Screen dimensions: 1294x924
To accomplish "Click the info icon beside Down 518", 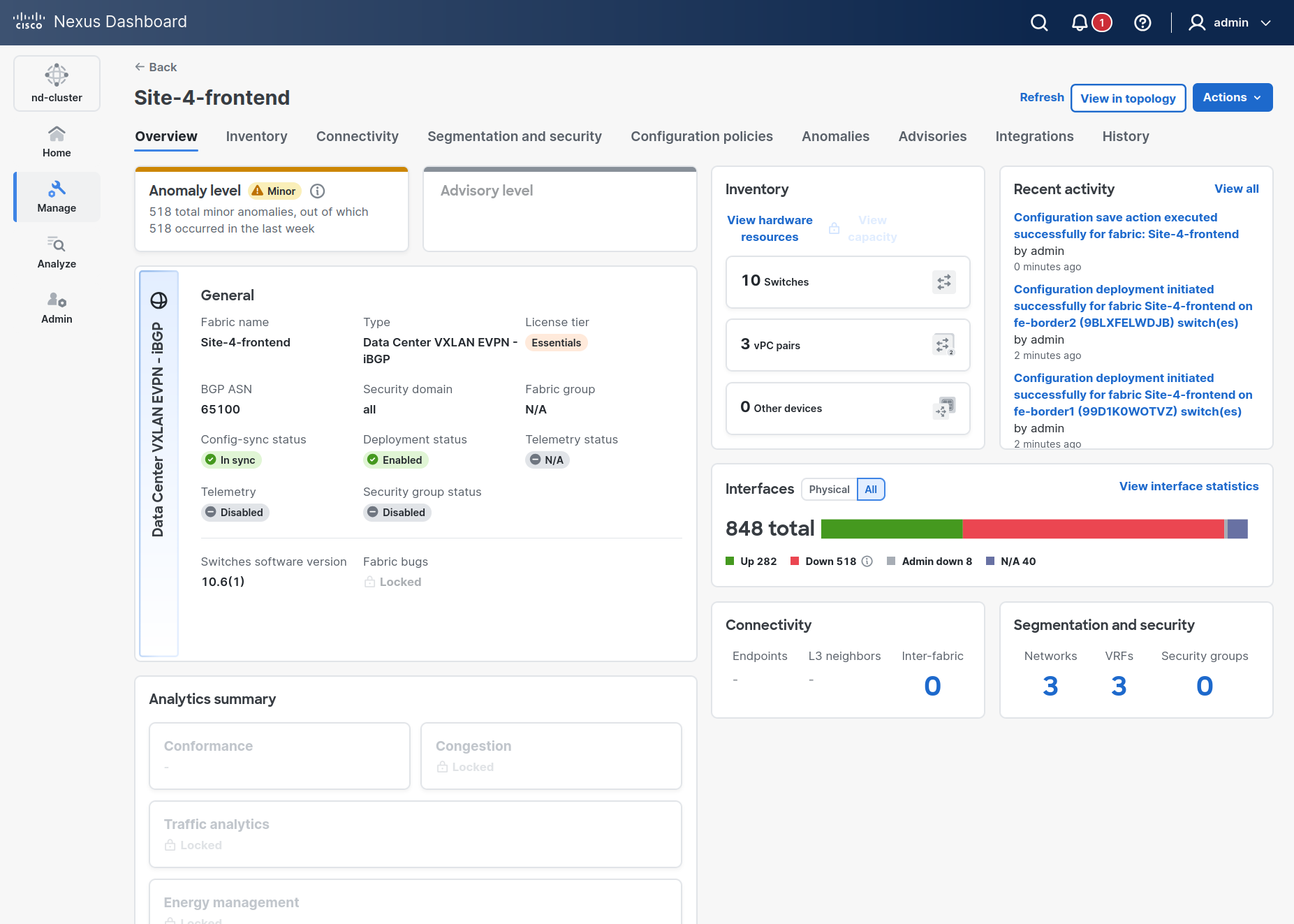I will (867, 562).
